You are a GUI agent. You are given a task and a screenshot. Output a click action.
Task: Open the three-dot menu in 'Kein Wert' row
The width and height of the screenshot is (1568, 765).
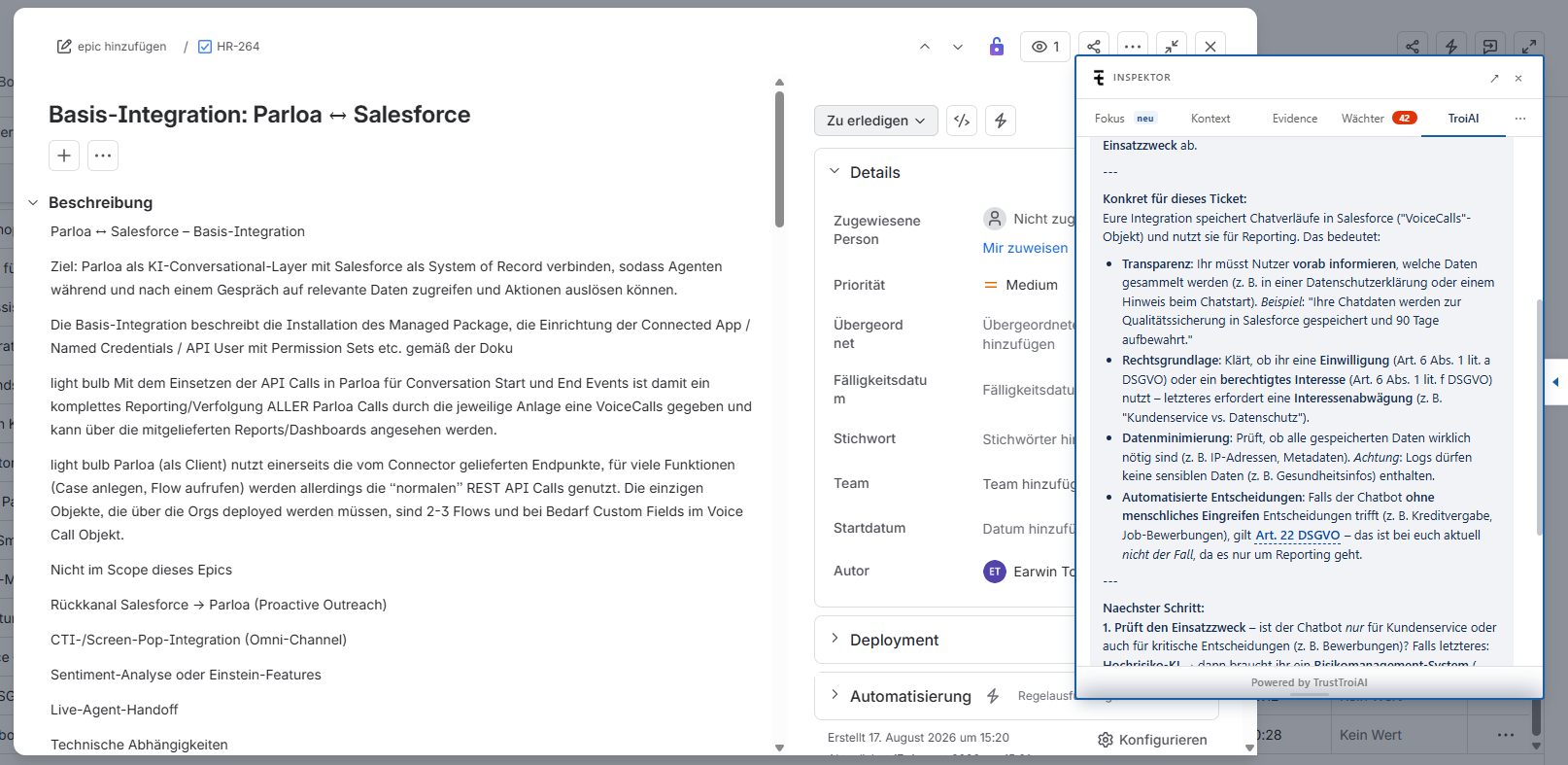click(x=1506, y=735)
